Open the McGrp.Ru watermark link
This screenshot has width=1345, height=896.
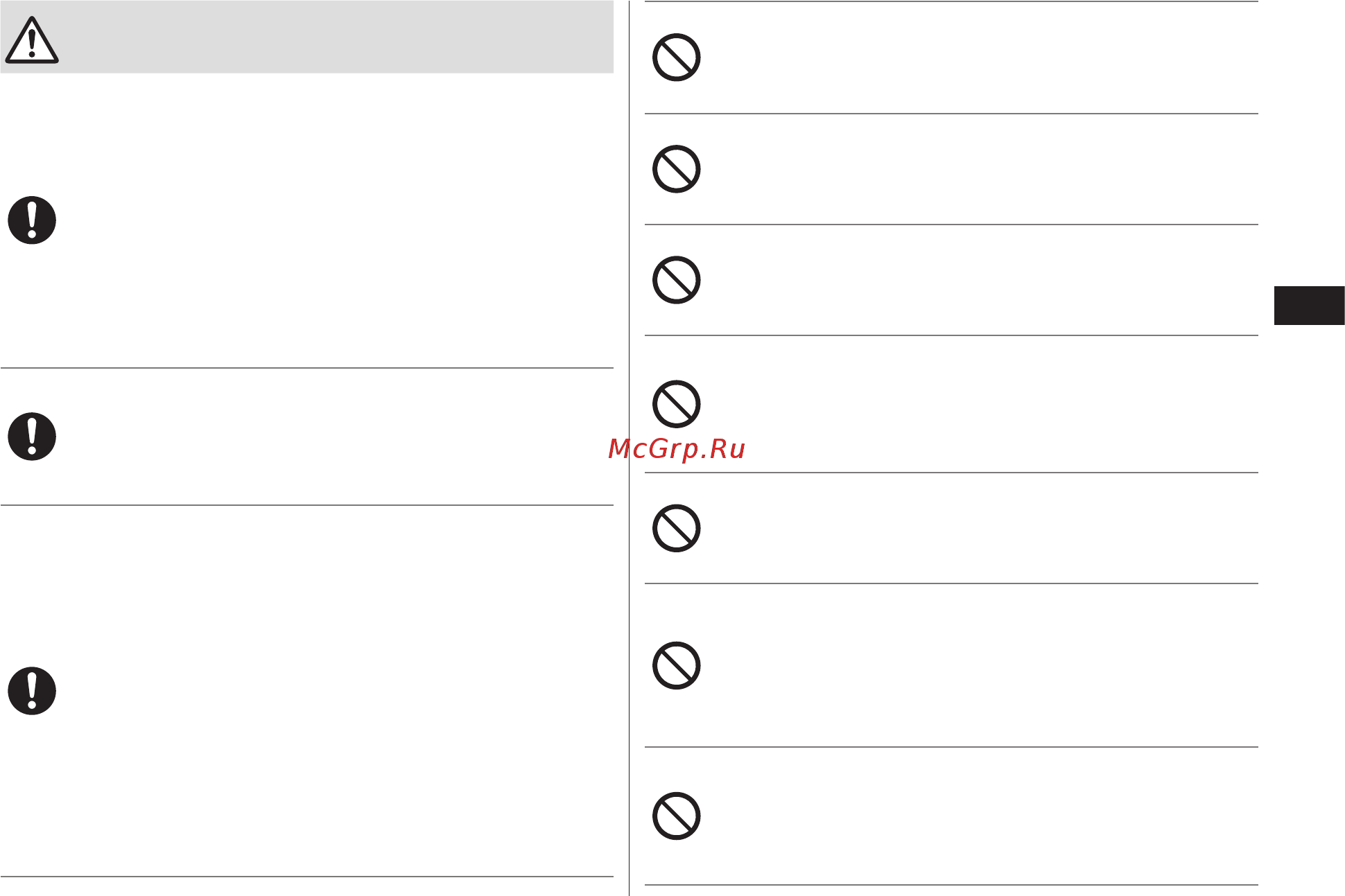pos(677,449)
